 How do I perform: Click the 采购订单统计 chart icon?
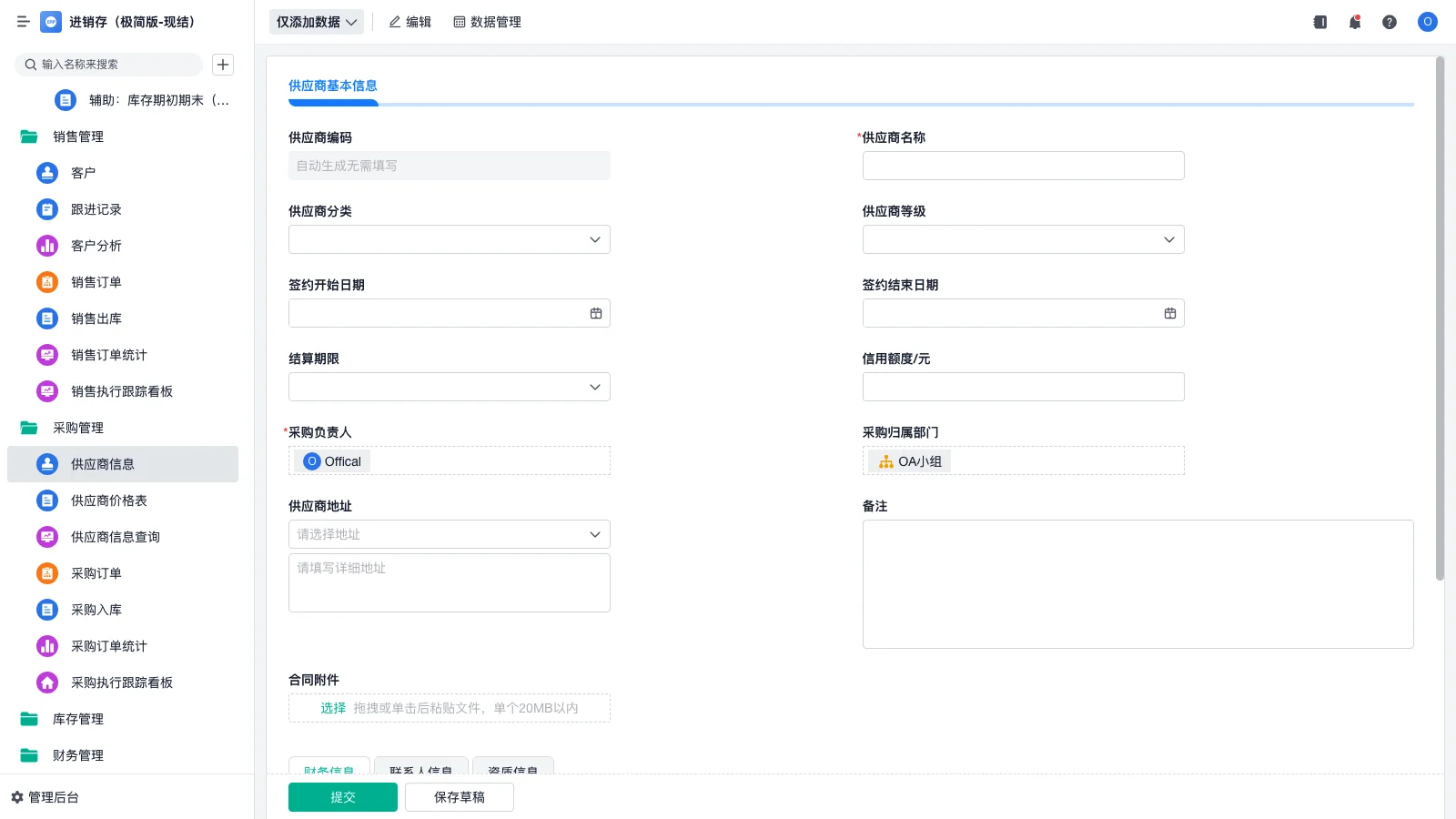47,646
